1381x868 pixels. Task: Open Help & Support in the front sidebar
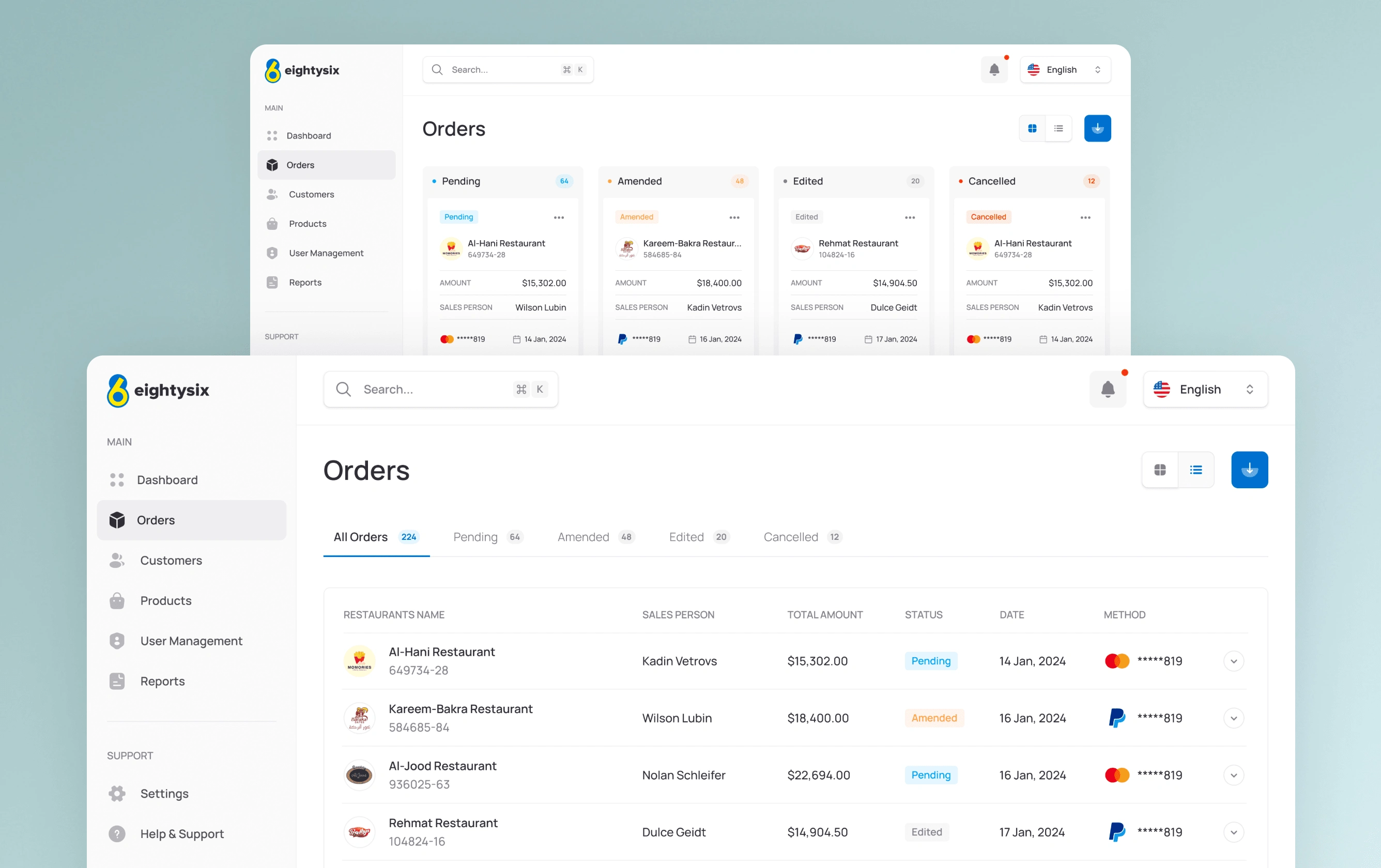click(x=192, y=833)
